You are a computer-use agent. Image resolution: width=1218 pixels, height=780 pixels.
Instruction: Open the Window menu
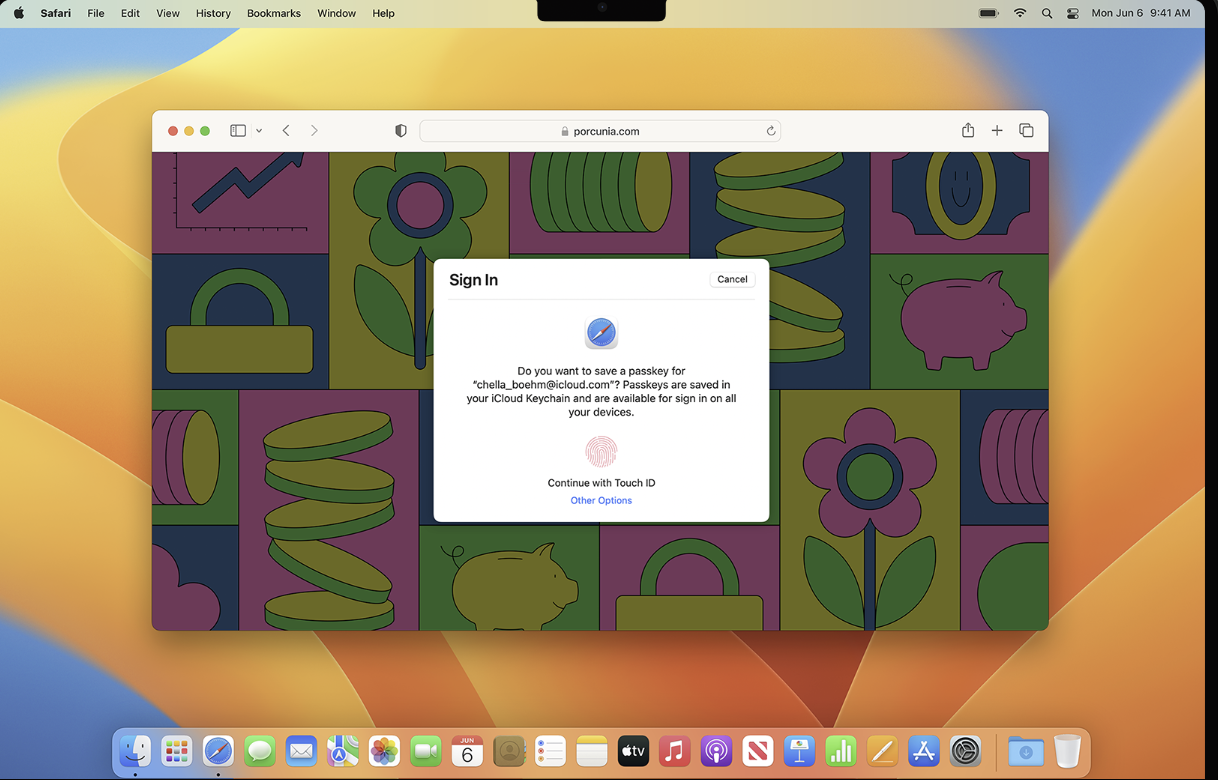336,13
